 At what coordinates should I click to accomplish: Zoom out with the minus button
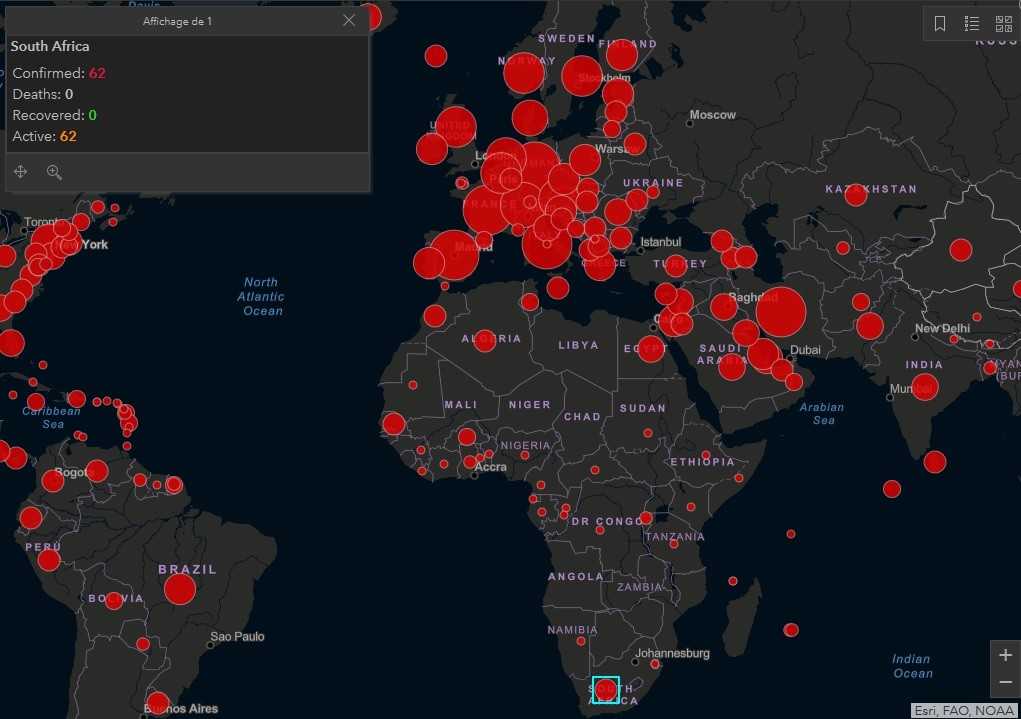pyautogui.click(x=1005, y=682)
